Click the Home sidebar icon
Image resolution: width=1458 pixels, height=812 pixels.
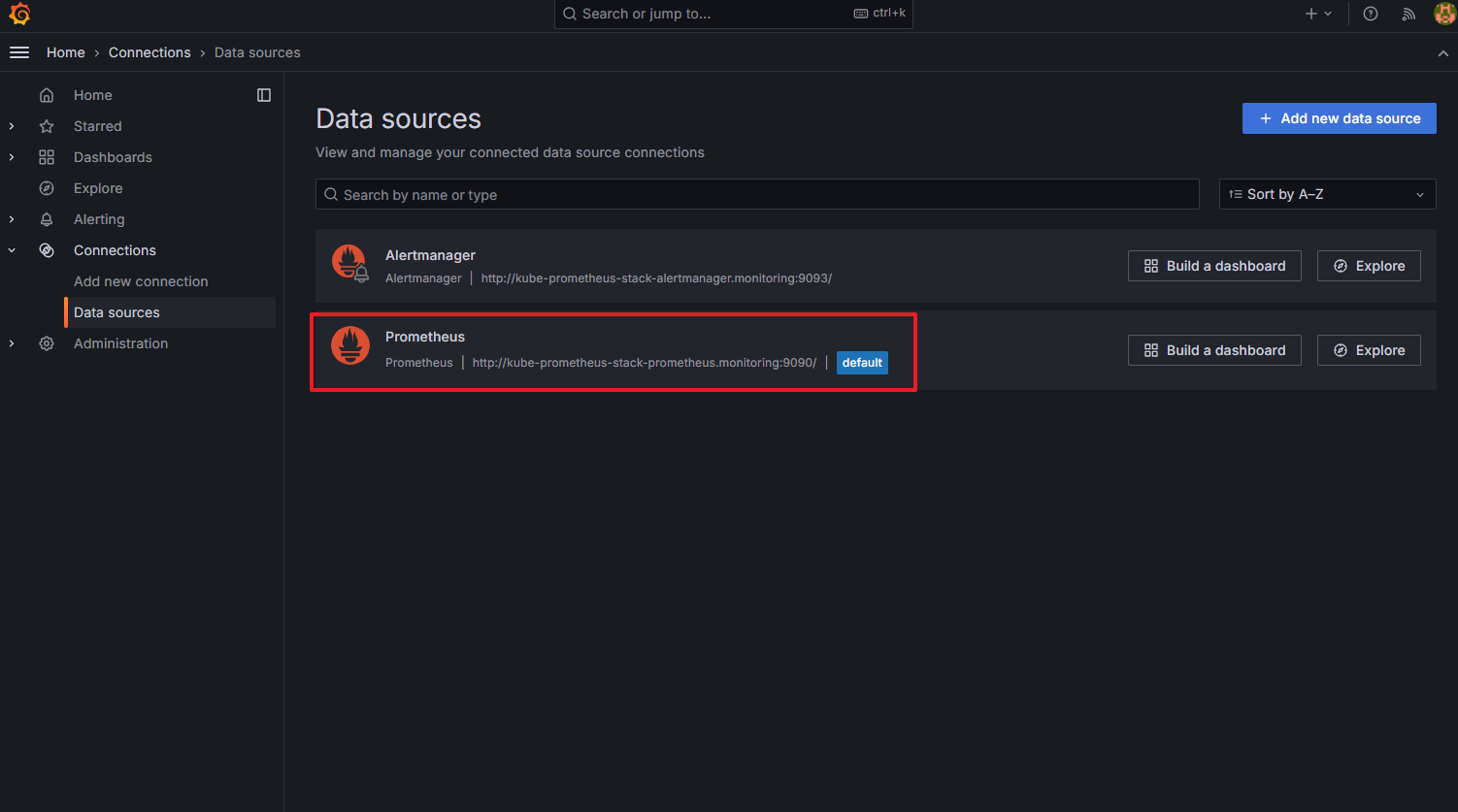pos(47,95)
